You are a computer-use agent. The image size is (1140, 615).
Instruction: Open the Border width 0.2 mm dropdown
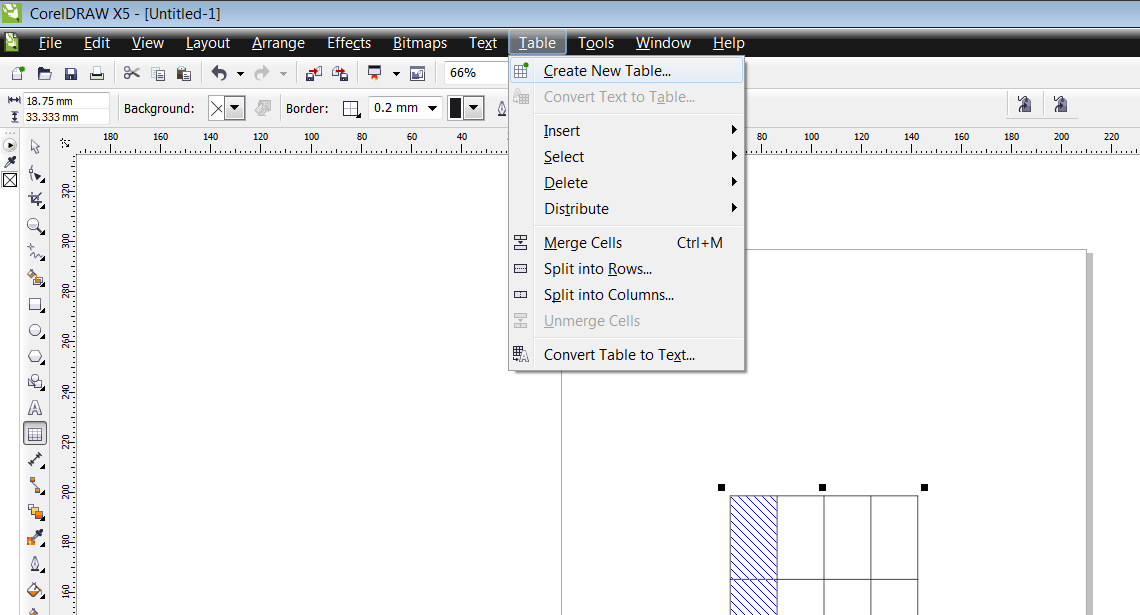(433, 108)
